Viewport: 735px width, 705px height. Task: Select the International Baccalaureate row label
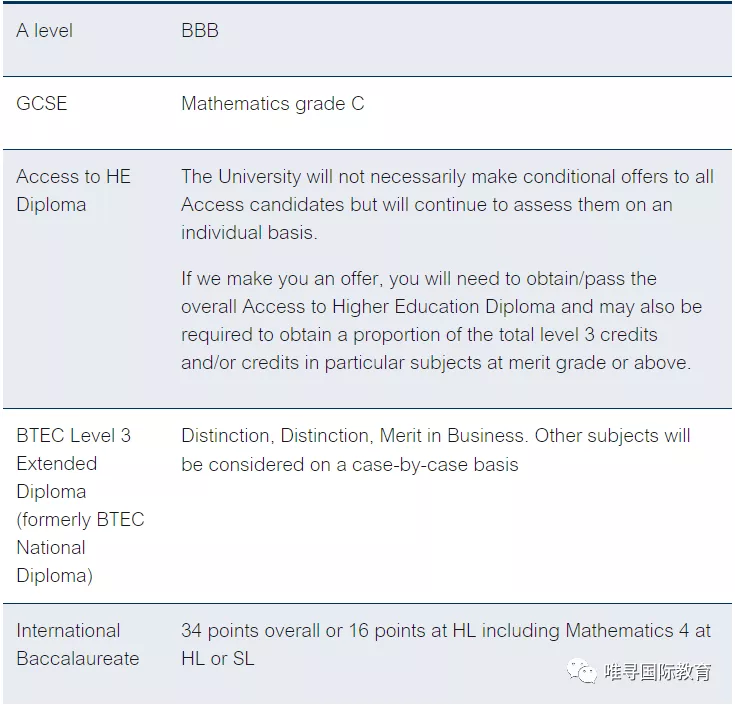(x=78, y=645)
